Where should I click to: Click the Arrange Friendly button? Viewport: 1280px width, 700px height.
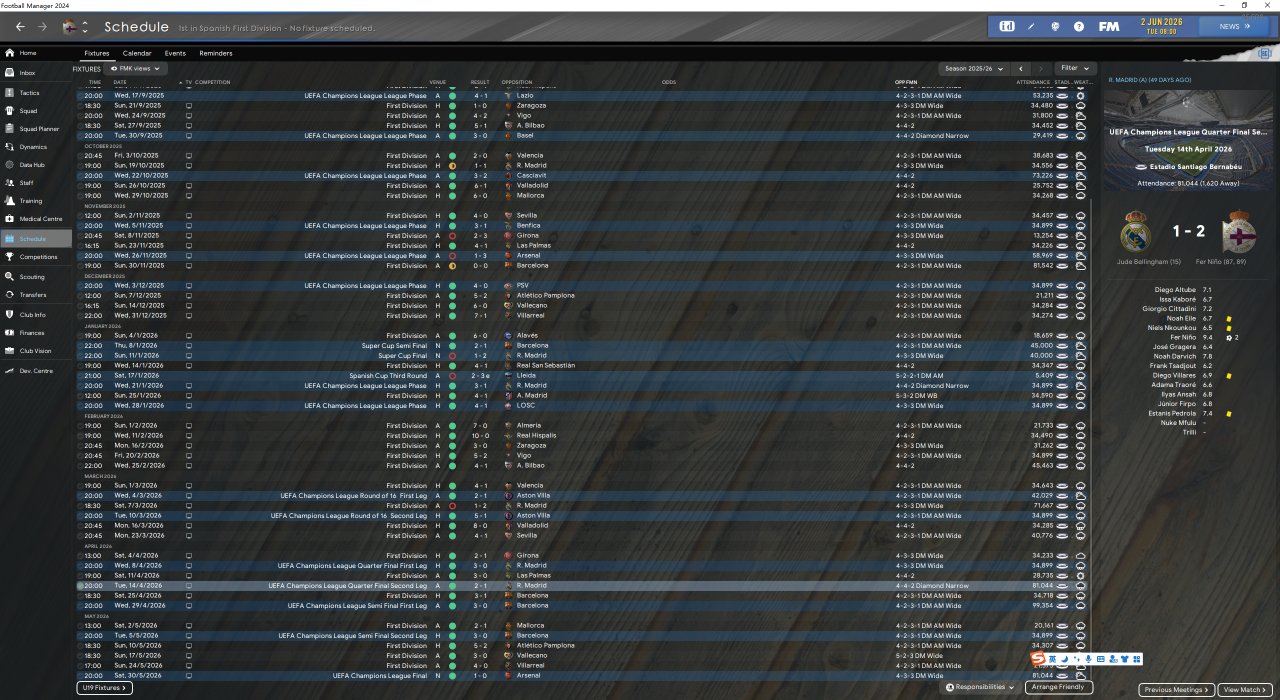[x=1059, y=688]
